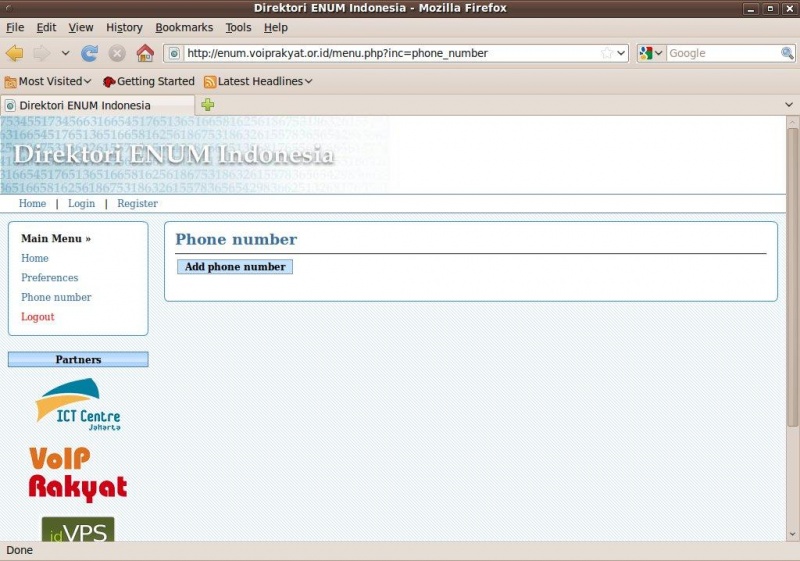This screenshot has height=561, width=800.
Task: Click the scrollbar down arrow
Action: [792, 535]
